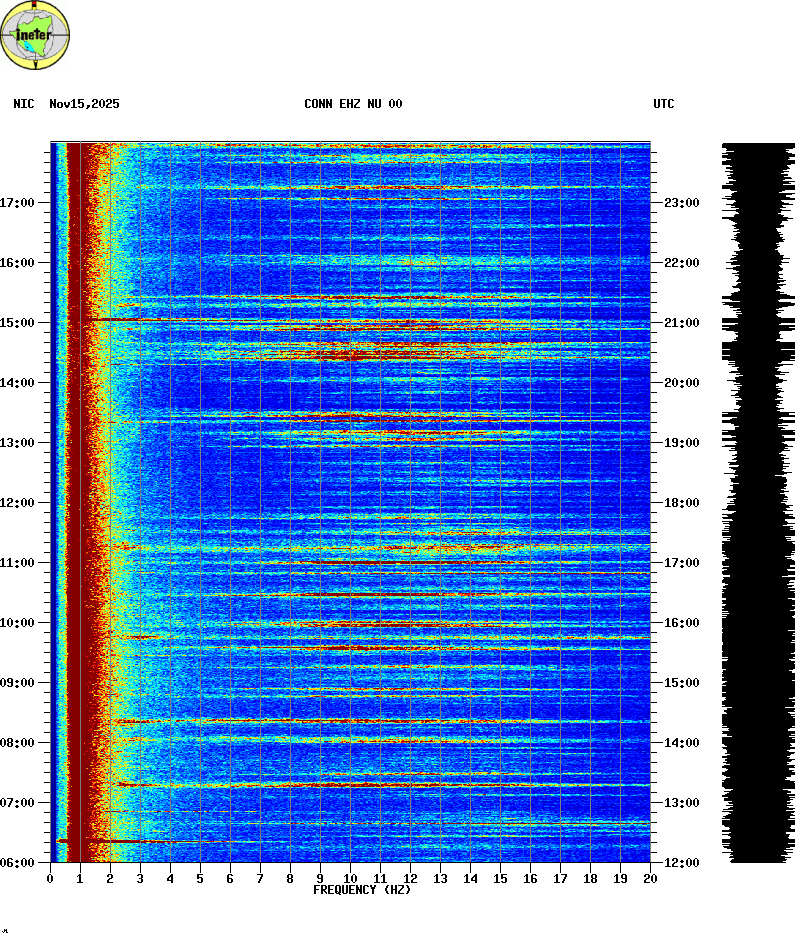Click the 10 Hz frequency tick label
This screenshot has width=802, height=942.
(350, 879)
